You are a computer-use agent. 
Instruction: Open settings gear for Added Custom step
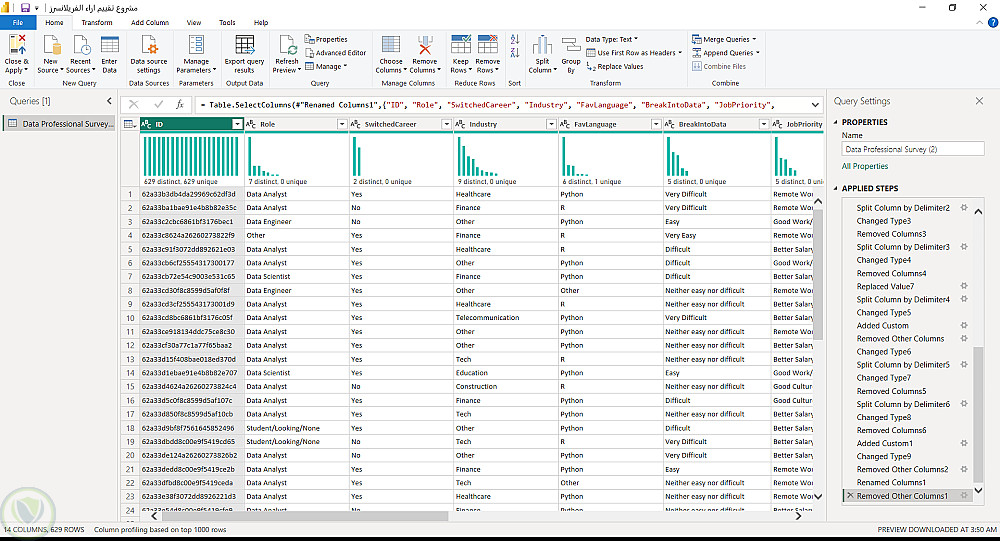964,325
